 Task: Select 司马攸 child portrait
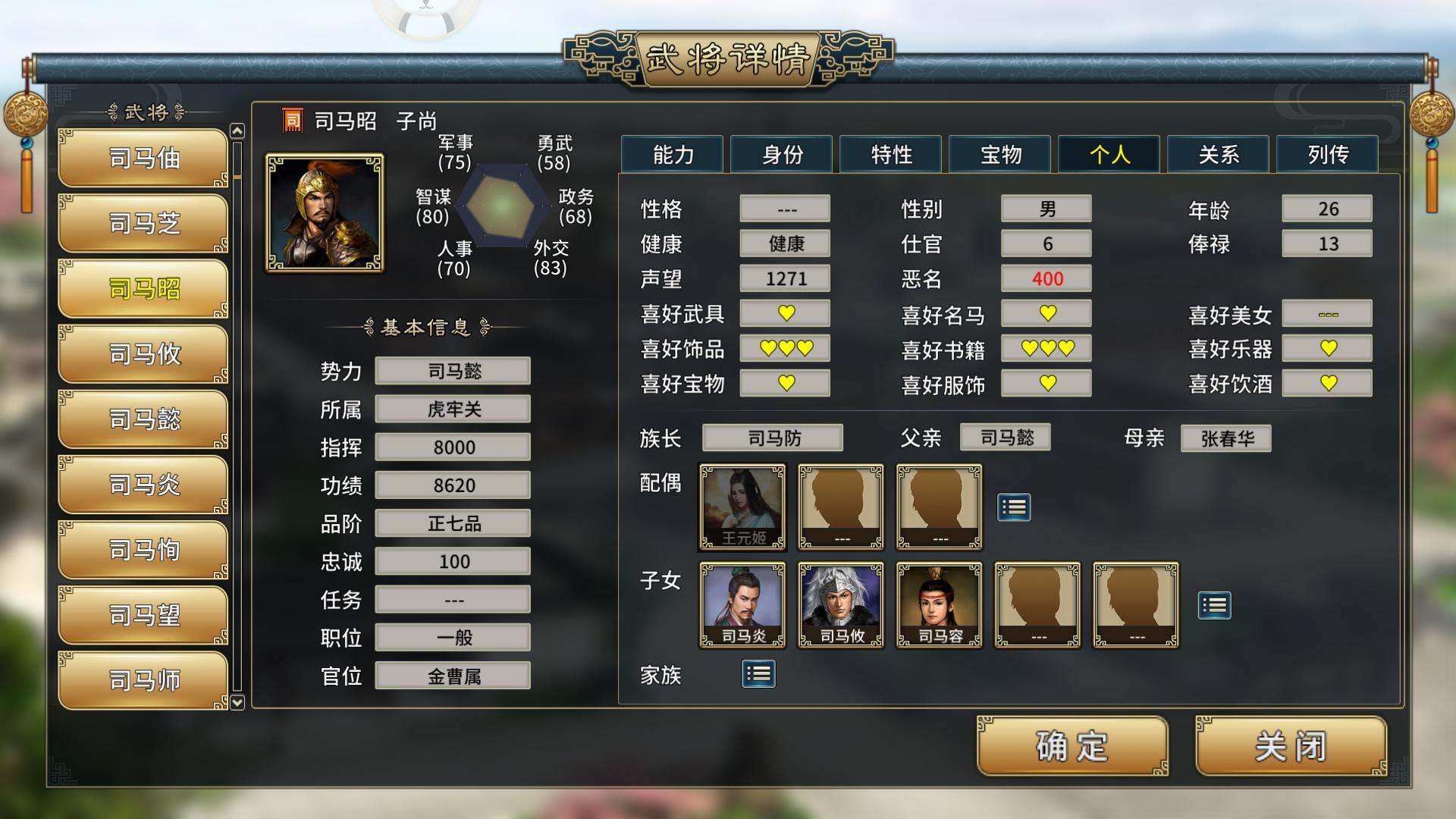tap(841, 605)
